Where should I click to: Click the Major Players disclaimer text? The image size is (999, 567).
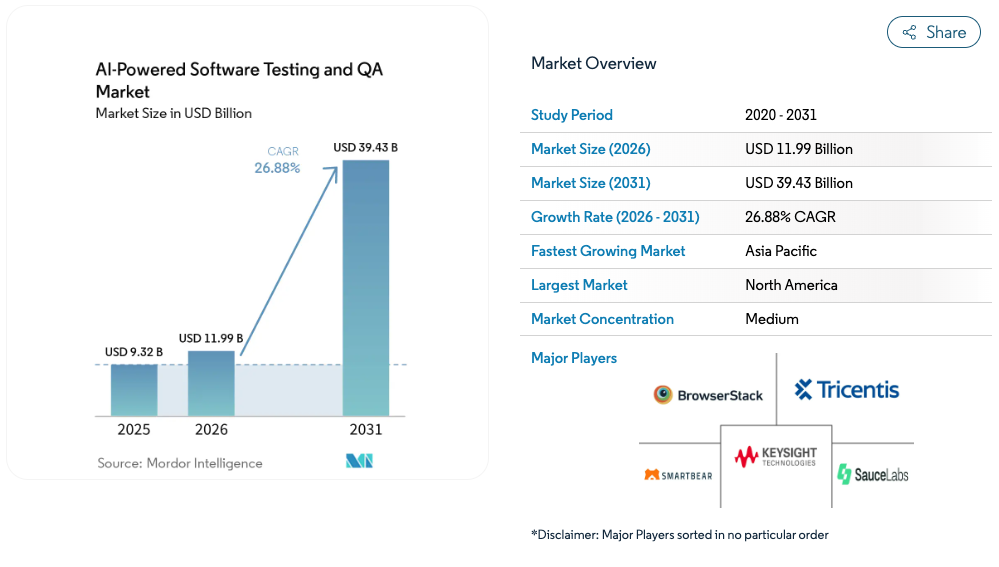(680, 535)
